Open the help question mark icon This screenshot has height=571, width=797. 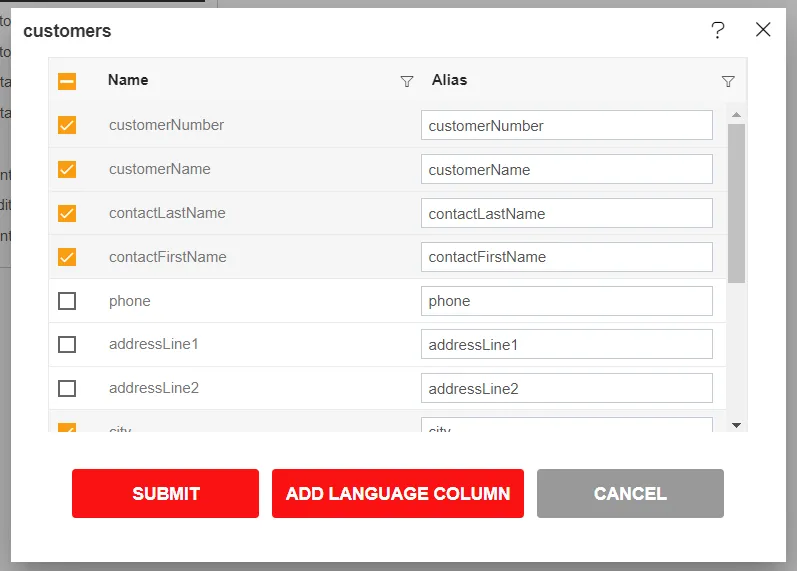pos(717,30)
